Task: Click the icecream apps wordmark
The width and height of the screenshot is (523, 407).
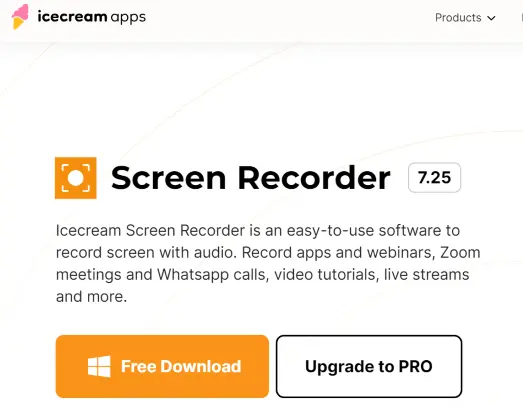Action: (x=92, y=17)
